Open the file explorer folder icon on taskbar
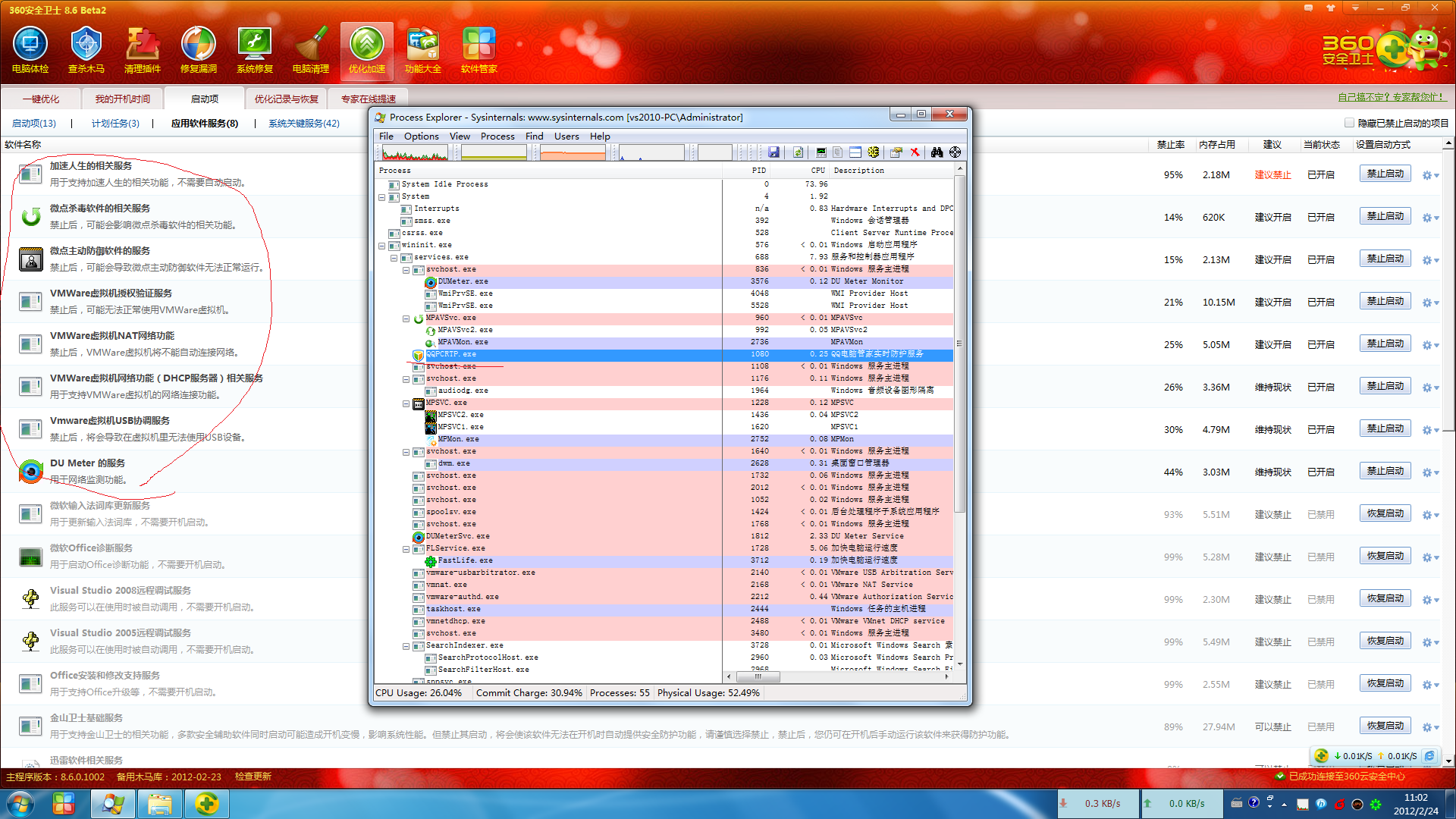 click(159, 803)
